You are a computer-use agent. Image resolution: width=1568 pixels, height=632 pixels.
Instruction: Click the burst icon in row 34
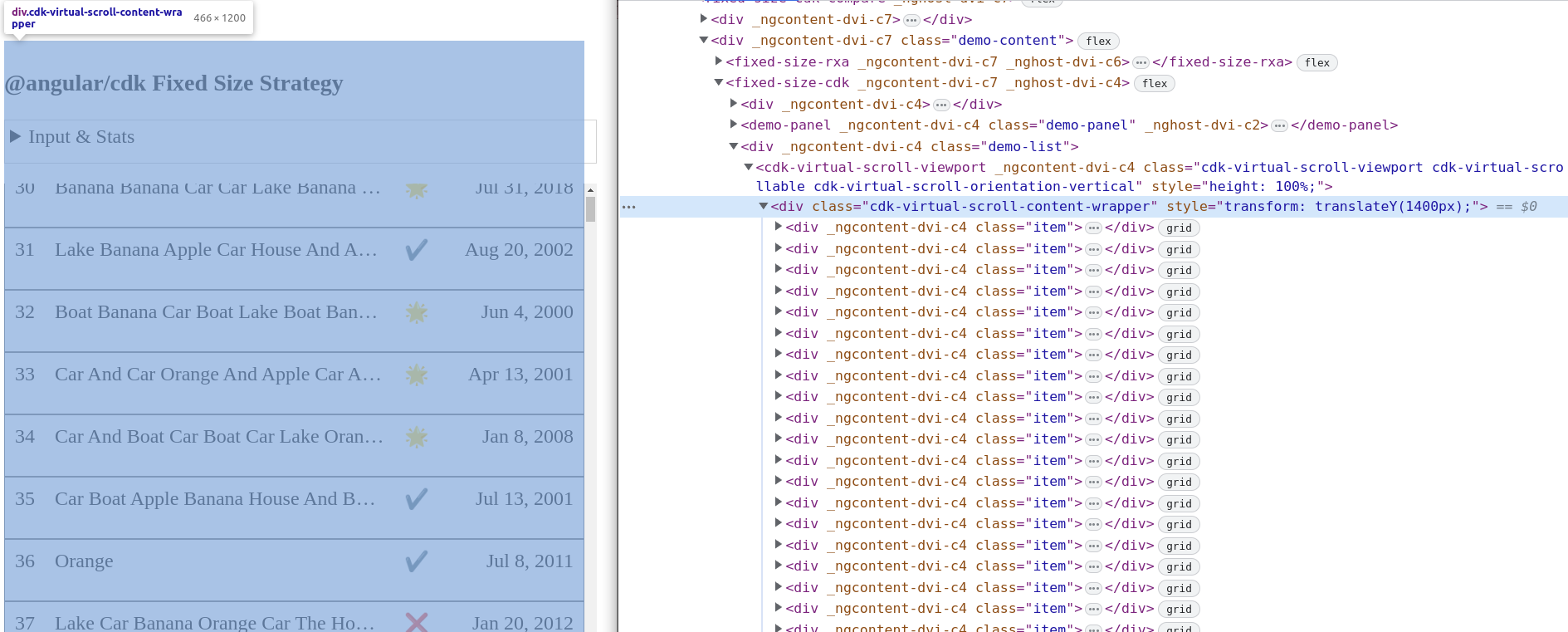pos(417,437)
